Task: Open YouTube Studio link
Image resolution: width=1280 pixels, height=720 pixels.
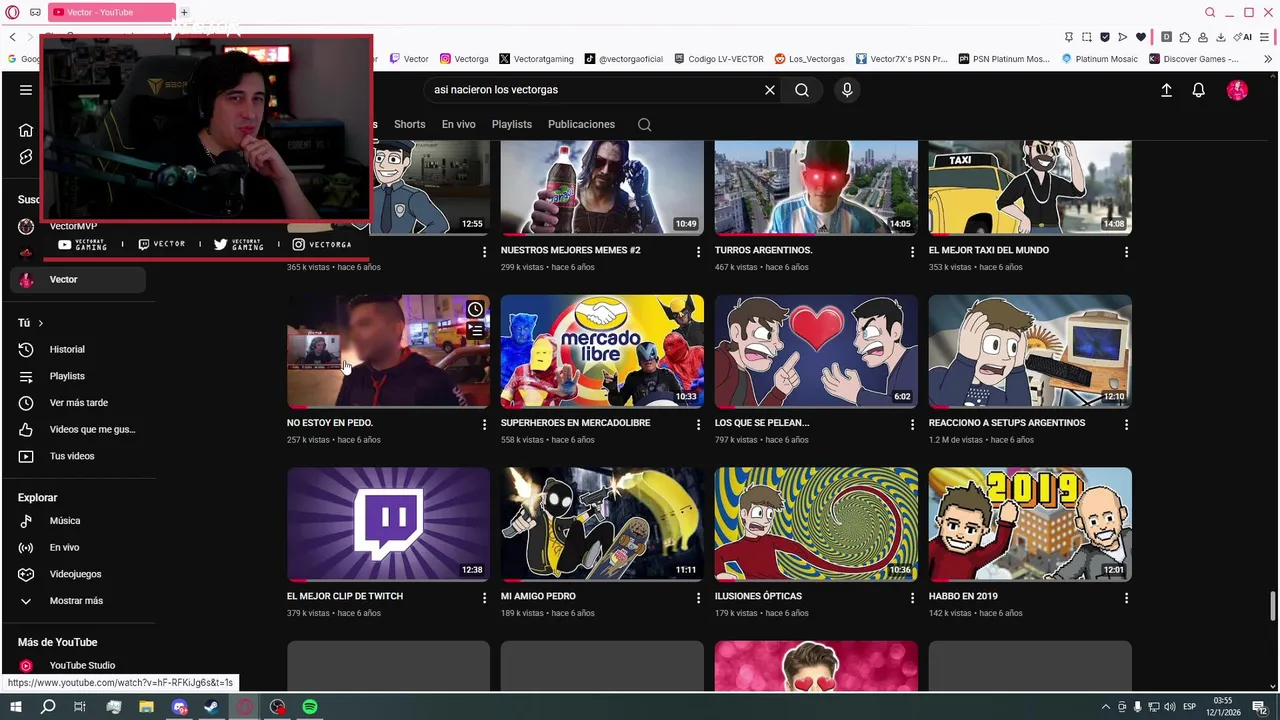Action: point(77,666)
